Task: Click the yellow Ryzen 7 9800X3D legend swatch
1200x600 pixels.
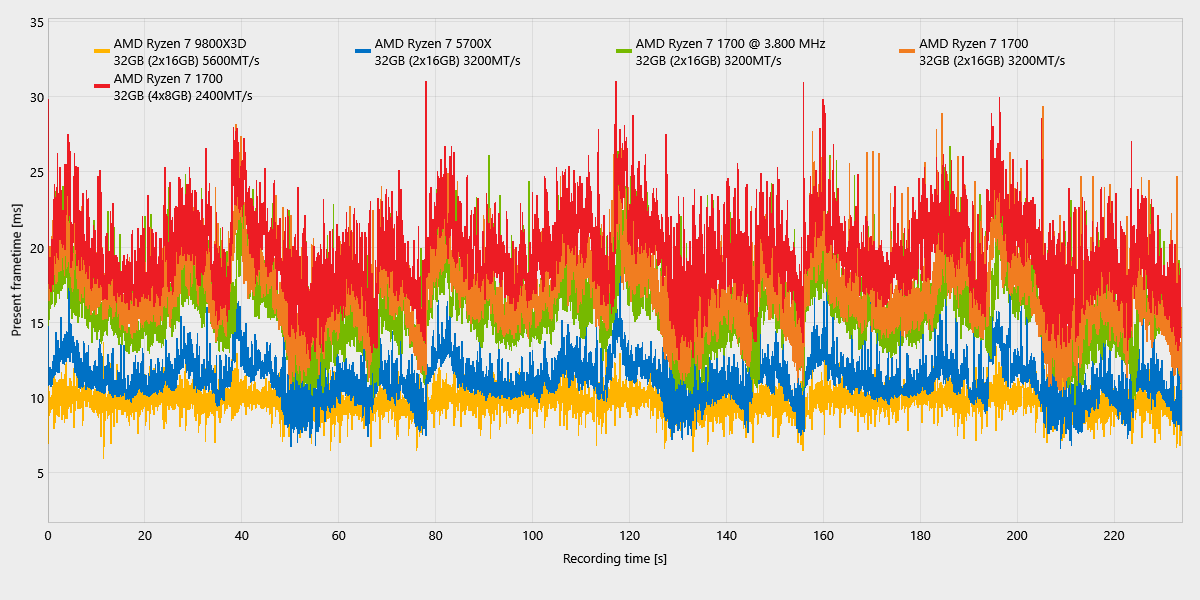Action: pyautogui.click(x=101, y=51)
